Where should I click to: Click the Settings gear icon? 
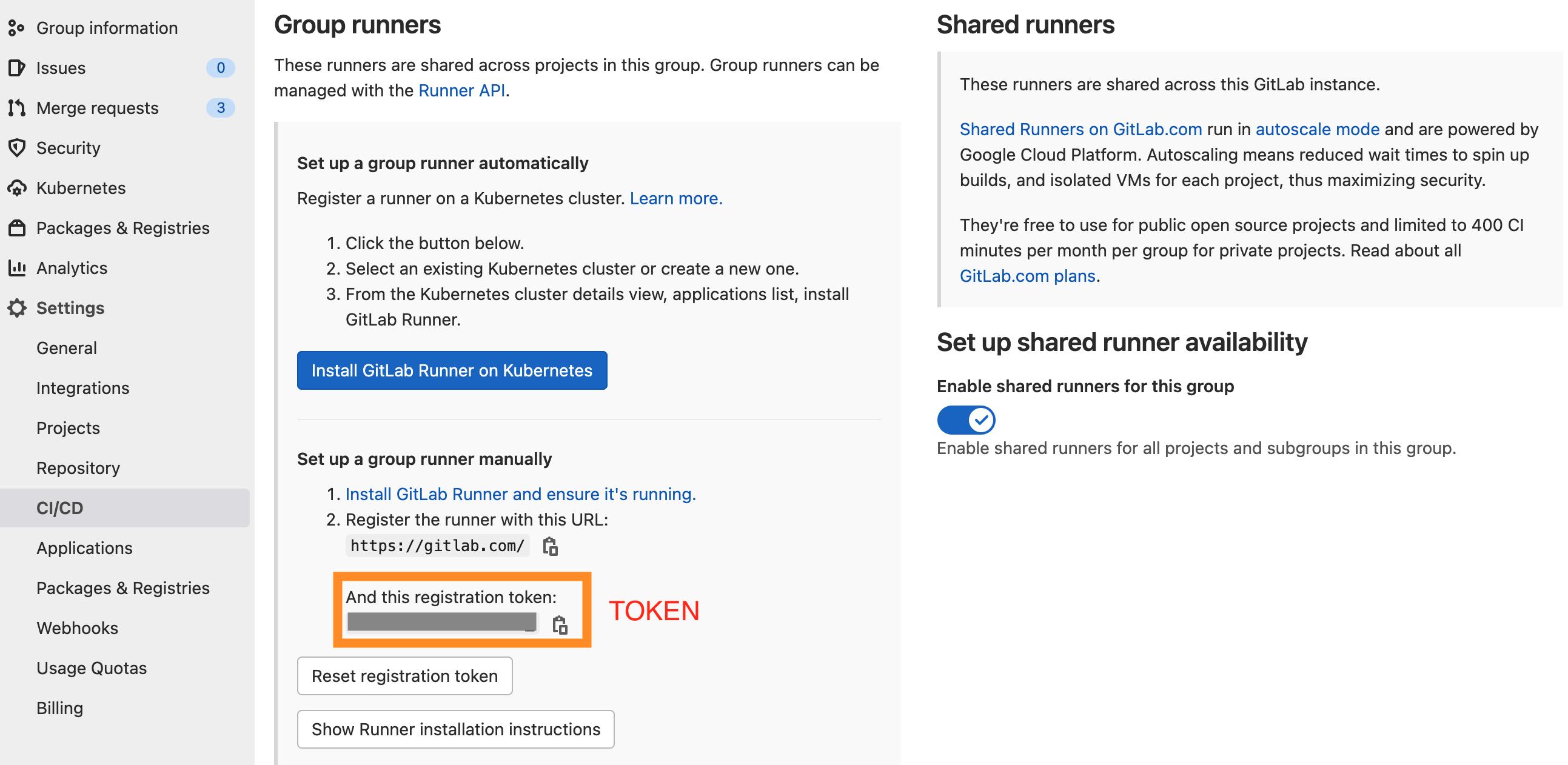pos(16,308)
